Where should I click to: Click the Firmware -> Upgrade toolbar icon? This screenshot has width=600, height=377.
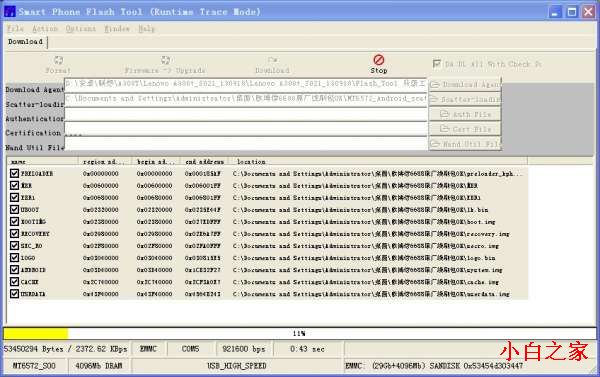[165, 60]
